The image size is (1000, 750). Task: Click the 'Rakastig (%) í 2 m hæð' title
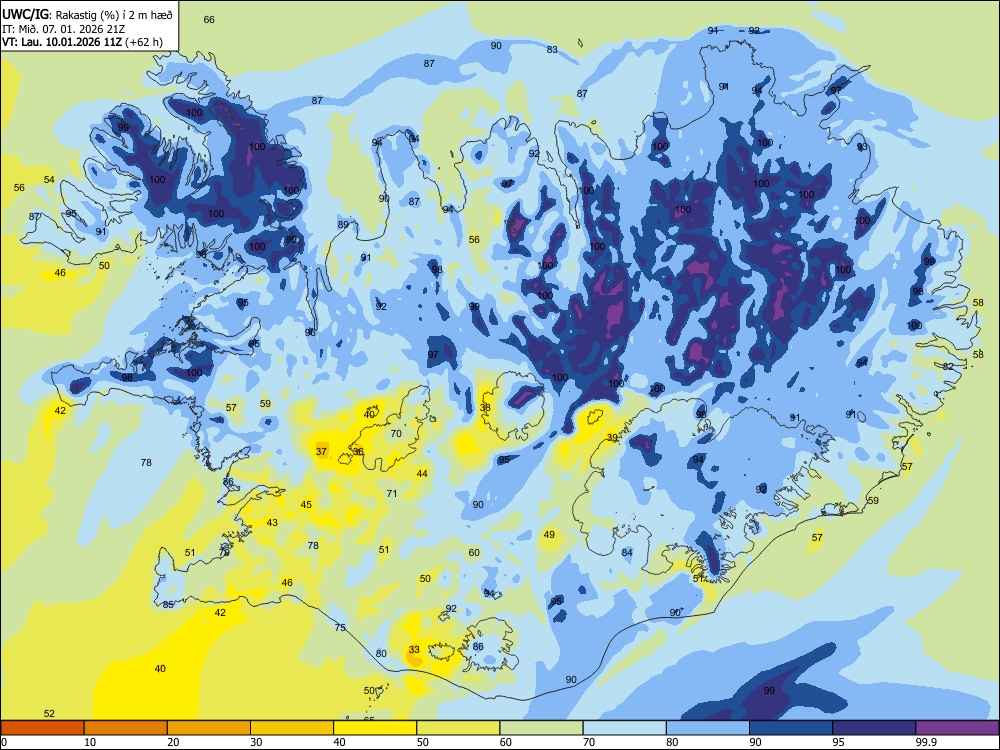pyautogui.click(x=114, y=15)
